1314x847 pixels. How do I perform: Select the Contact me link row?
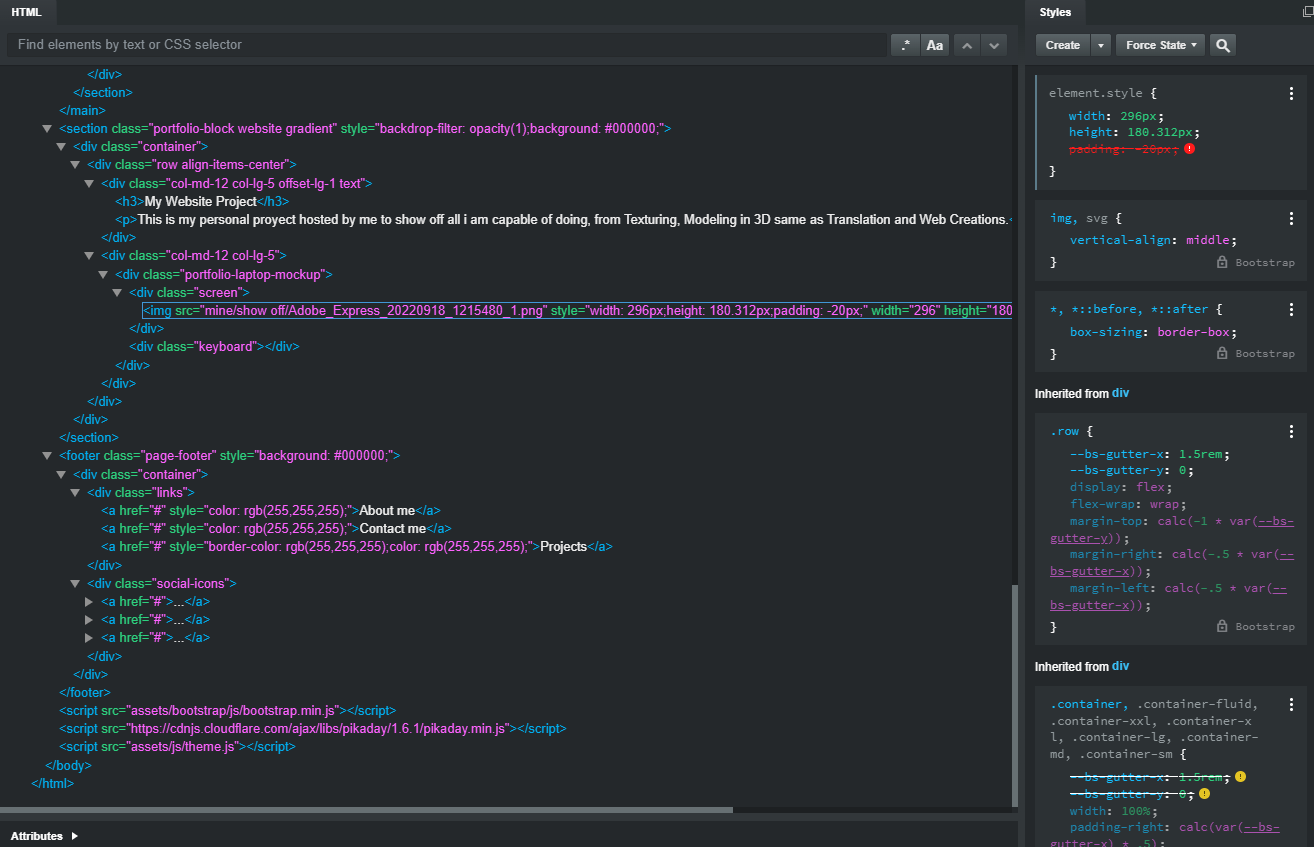276,528
